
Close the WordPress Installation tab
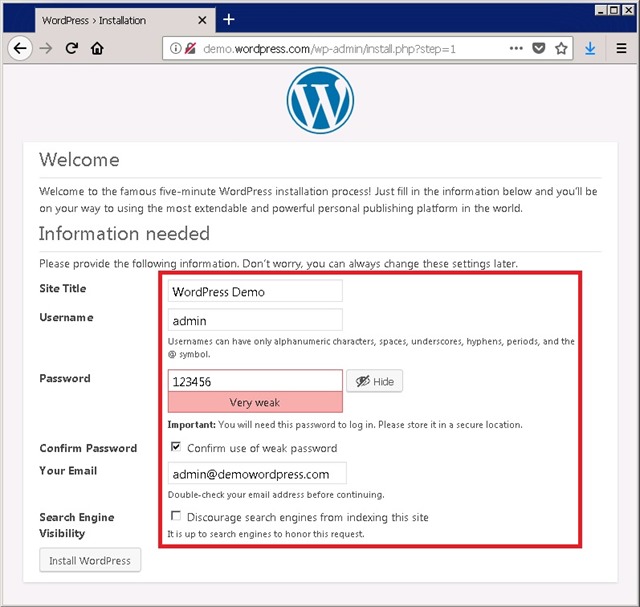pyautogui.click(x=202, y=20)
